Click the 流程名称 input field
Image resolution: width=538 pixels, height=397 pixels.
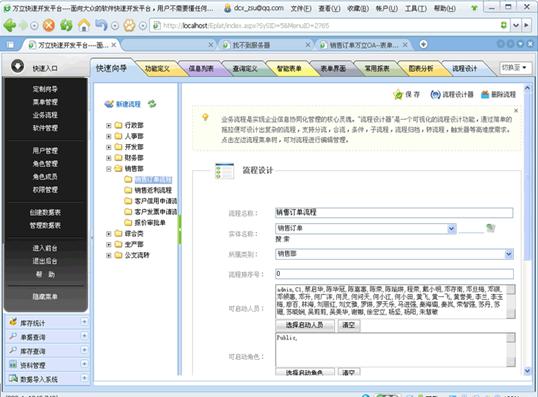[x=394, y=212]
